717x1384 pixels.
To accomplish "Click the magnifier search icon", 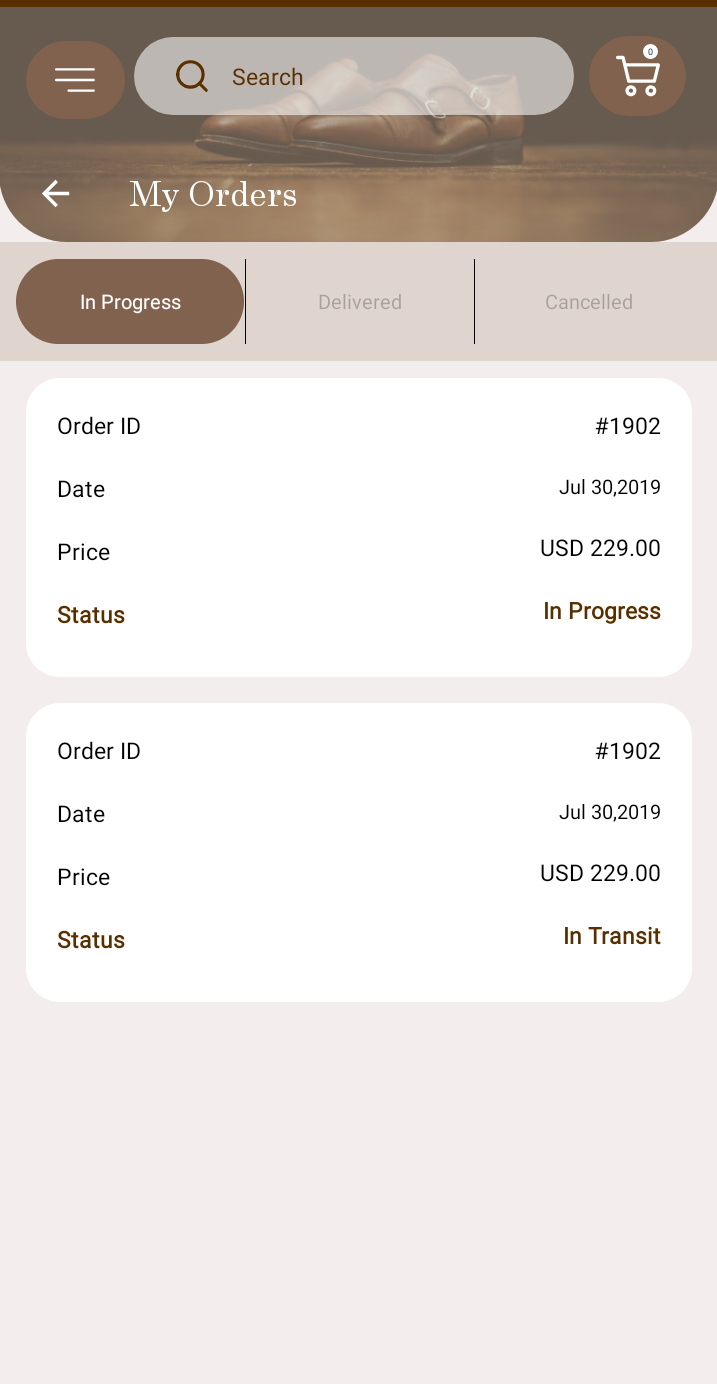I will pyautogui.click(x=191, y=77).
